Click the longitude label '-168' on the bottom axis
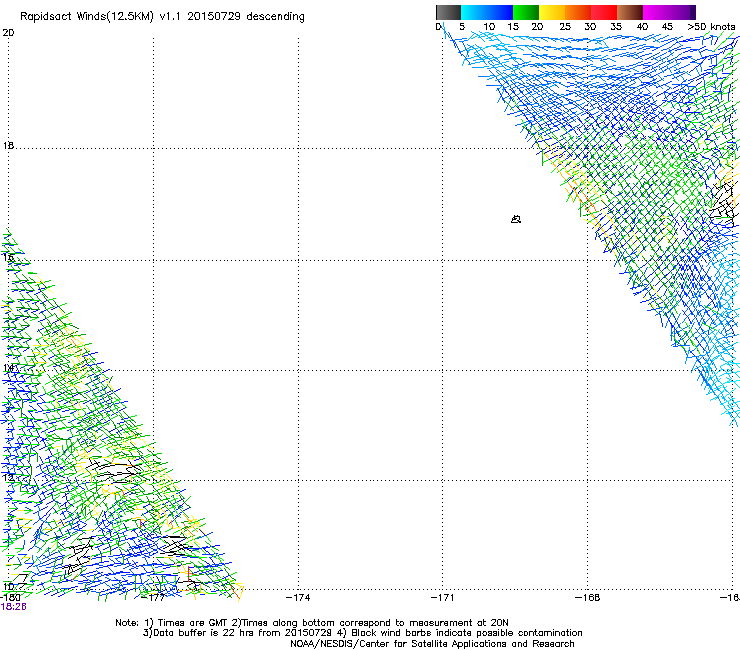Viewport: 740px width, 650px height. (x=588, y=597)
